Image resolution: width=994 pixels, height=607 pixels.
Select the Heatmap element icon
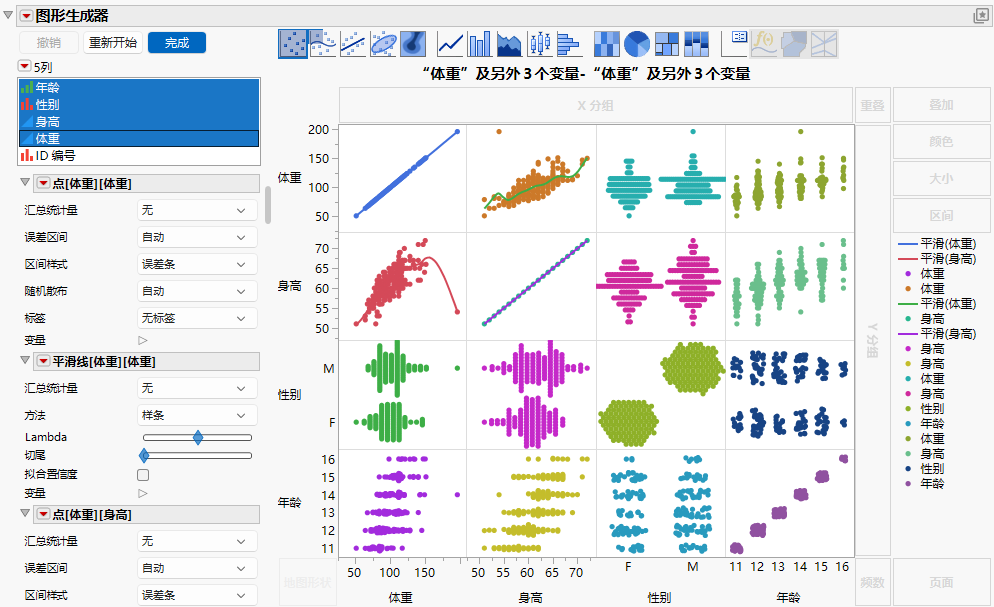(607, 44)
